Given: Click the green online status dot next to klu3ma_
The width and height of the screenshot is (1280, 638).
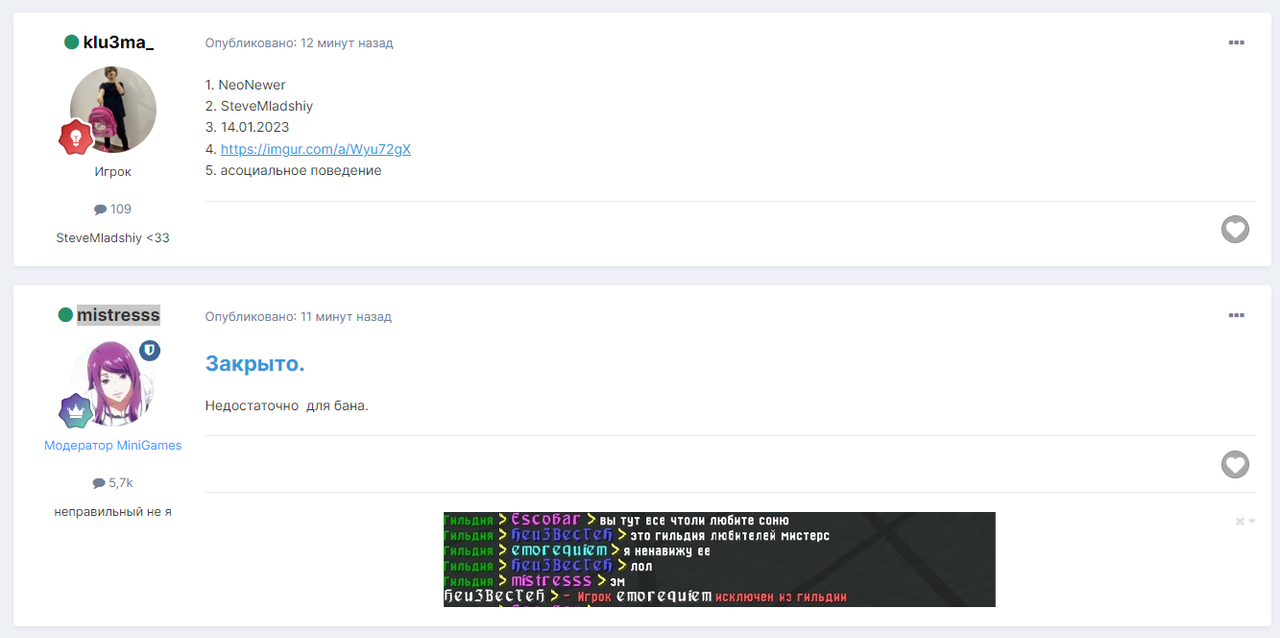Looking at the screenshot, I should pos(71,42).
